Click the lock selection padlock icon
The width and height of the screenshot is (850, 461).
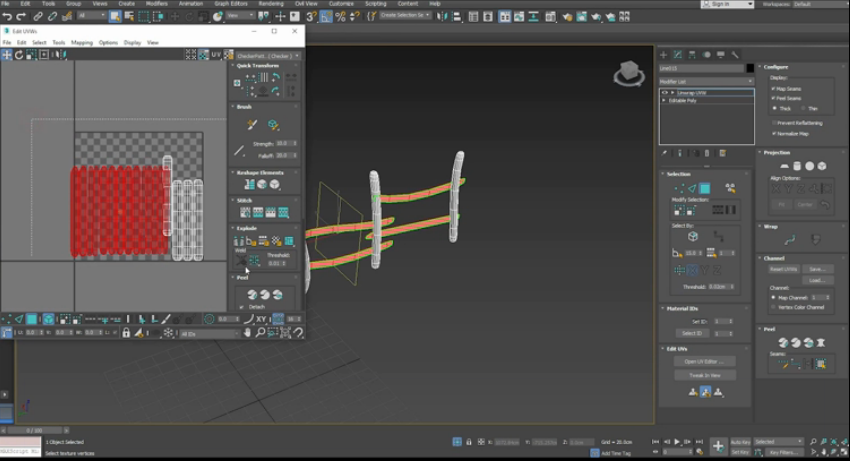[x=126, y=332]
